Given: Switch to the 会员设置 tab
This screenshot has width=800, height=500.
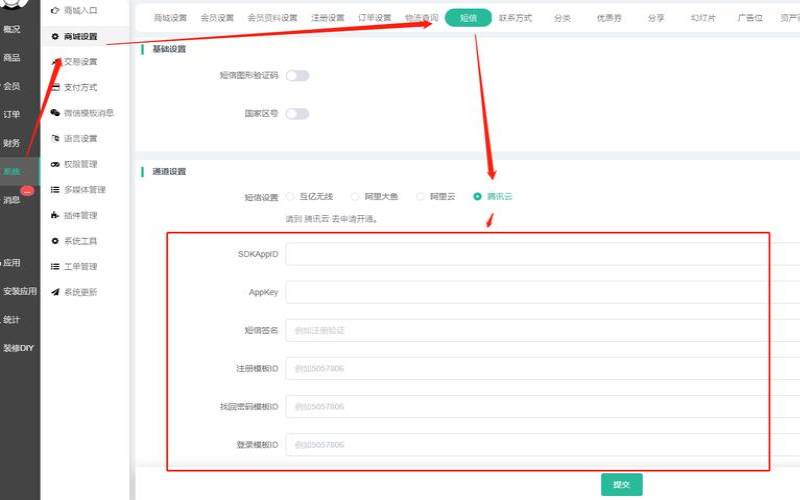Looking at the screenshot, I should click(x=217, y=18).
